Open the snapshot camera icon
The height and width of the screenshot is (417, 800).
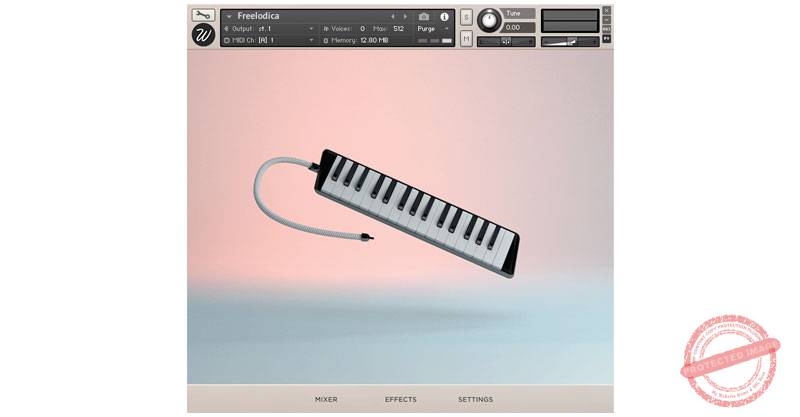(x=424, y=16)
